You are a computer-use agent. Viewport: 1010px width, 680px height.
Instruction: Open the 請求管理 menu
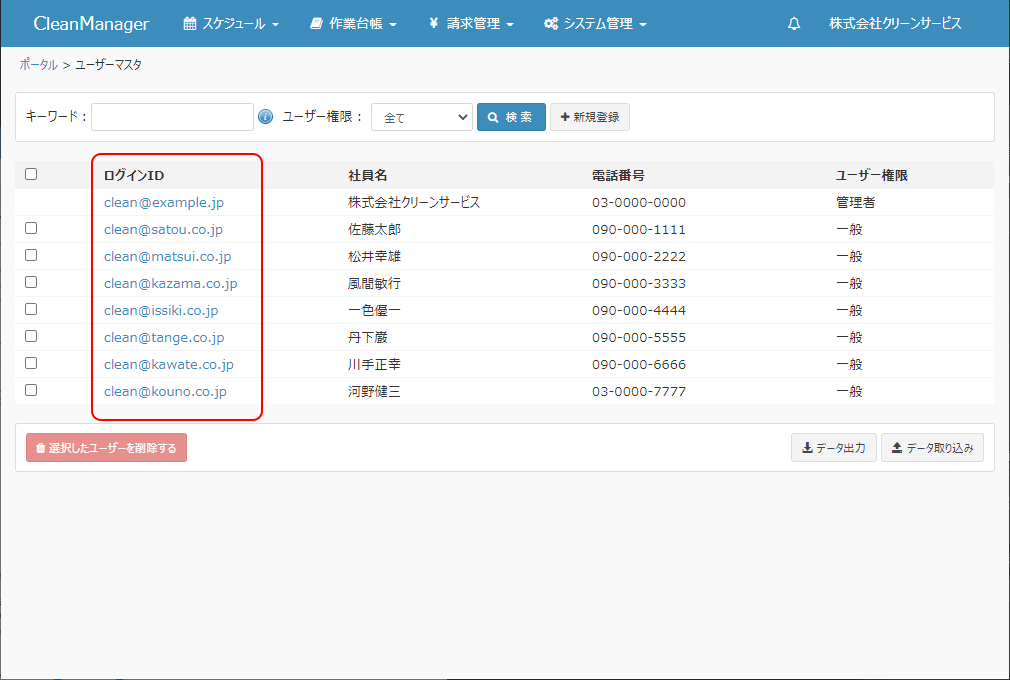point(471,24)
